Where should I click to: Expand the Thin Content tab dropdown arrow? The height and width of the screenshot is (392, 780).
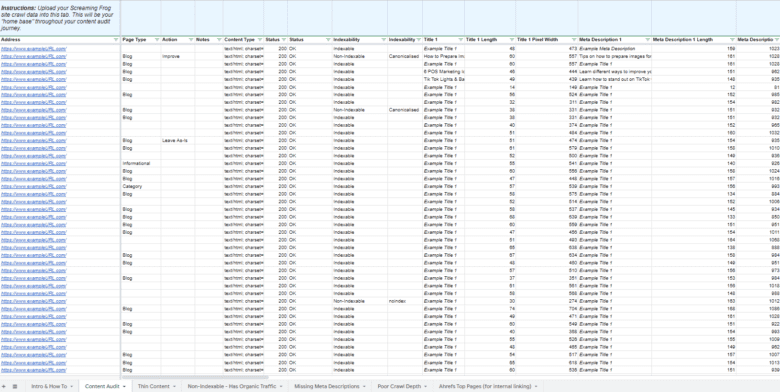(x=175, y=387)
